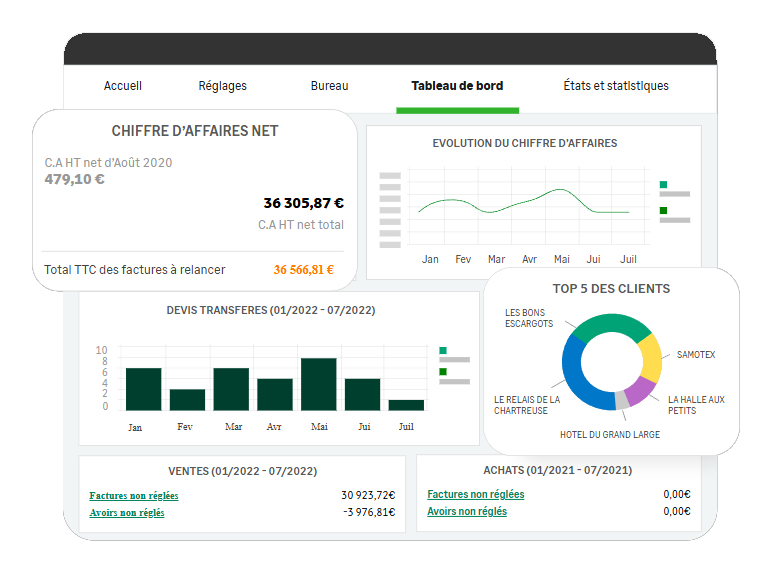Open the Bureau tab
This screenshot has width=772, height=577.
(x=329, y=86)
